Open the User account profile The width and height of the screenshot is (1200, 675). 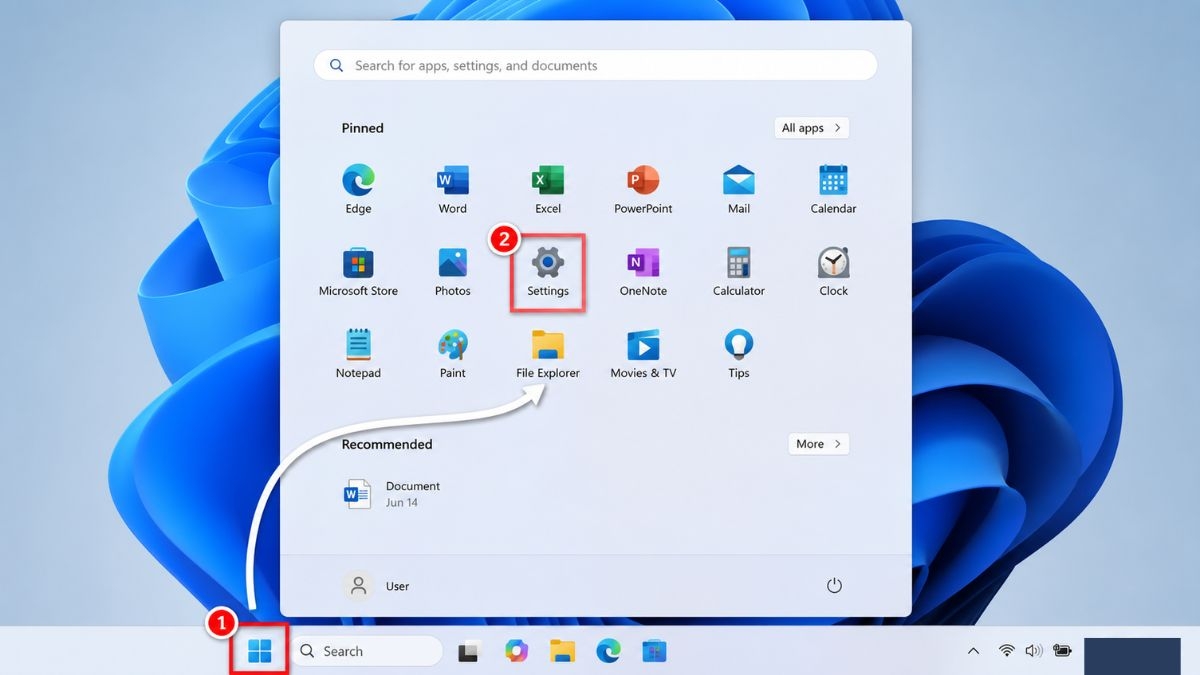(377, 586)
